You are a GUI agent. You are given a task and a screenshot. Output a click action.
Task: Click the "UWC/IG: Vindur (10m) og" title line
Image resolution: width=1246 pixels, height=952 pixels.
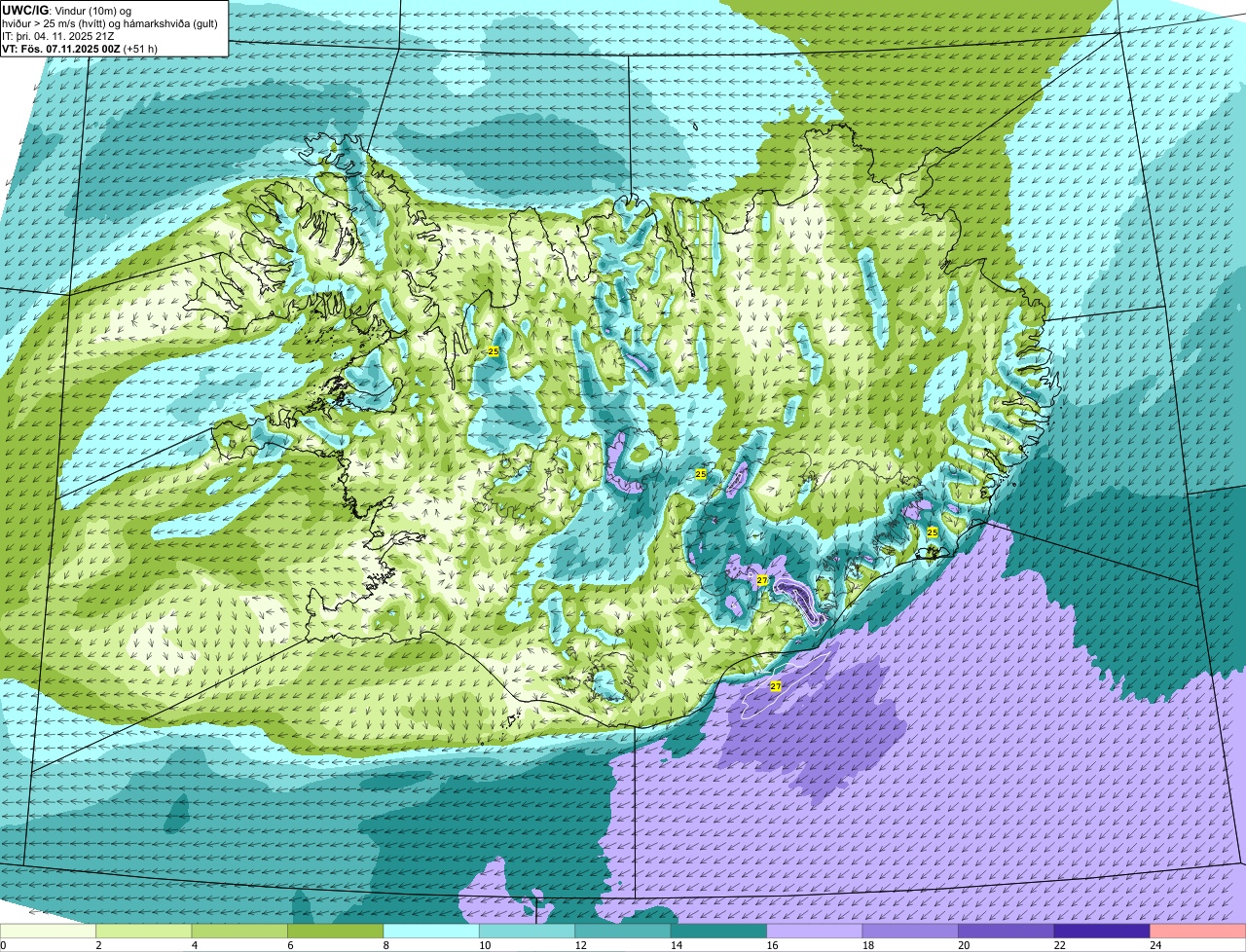pos(67,11)
